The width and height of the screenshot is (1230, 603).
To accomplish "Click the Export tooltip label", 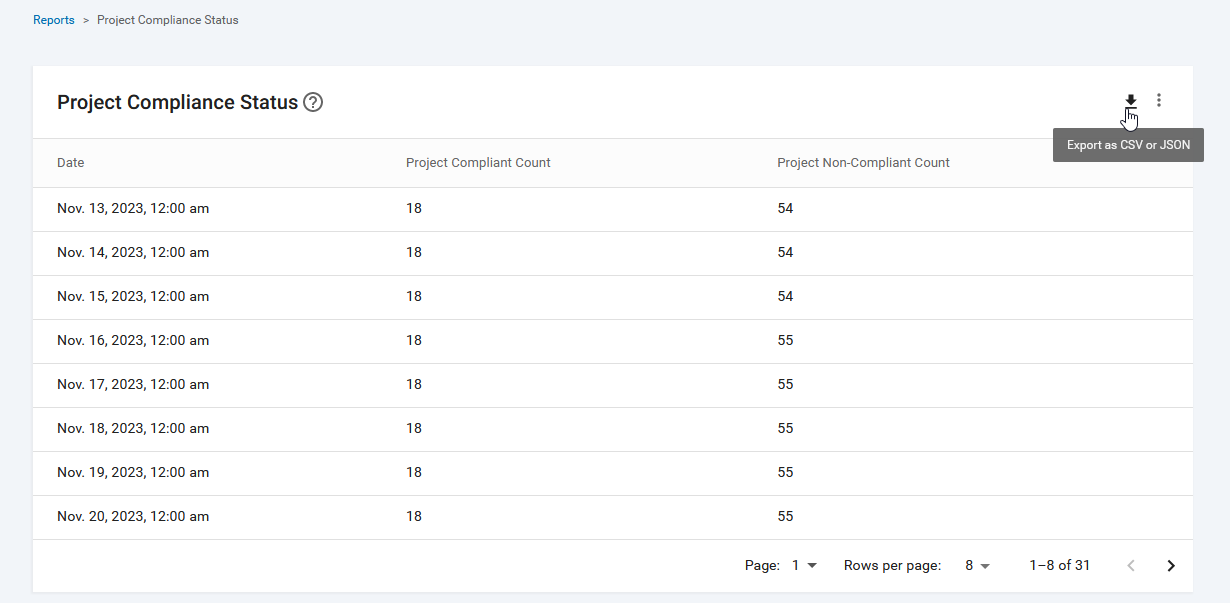I will pyautogui.click(x=1128, y=144).
